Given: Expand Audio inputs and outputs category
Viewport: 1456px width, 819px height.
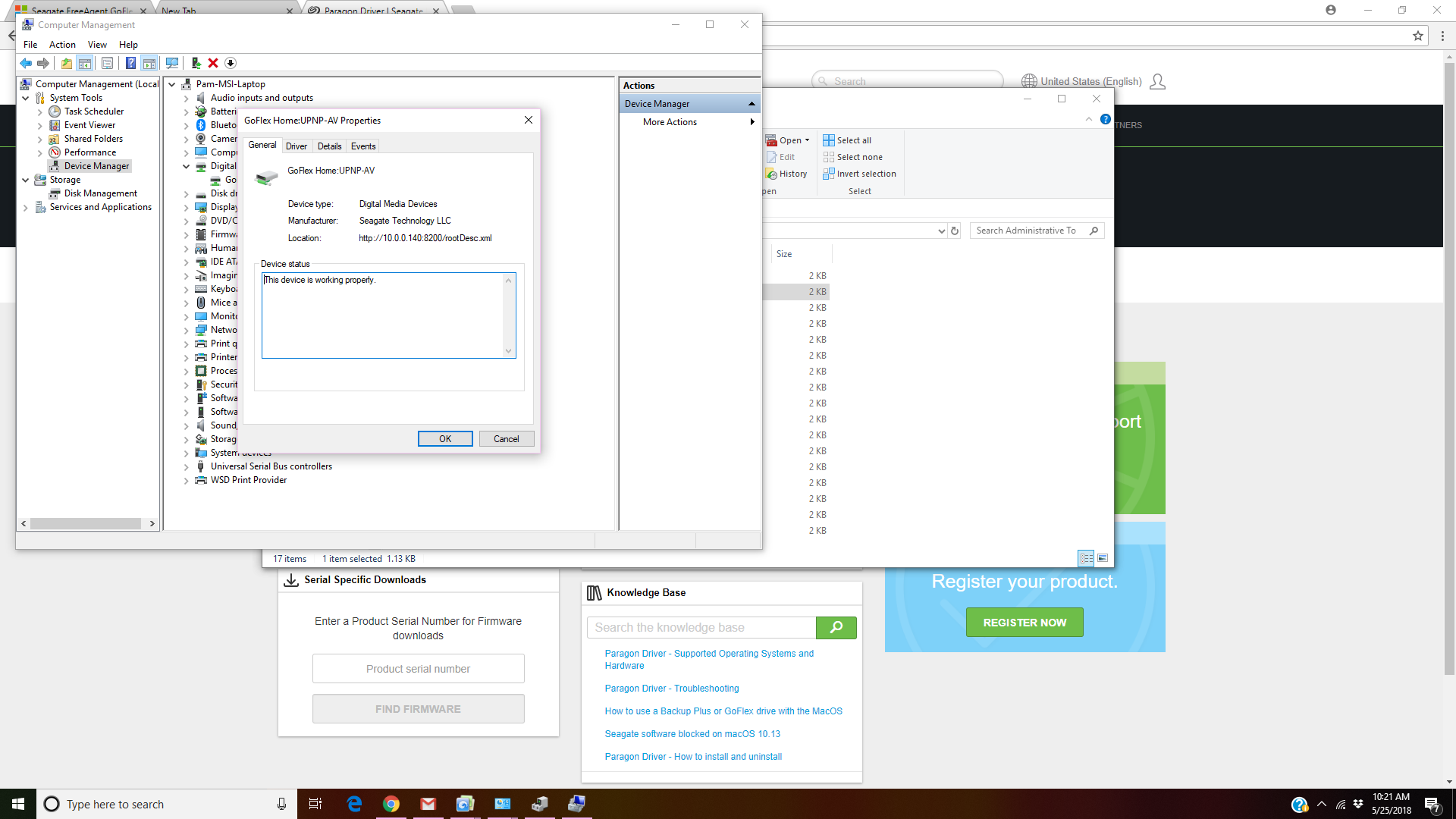Looking at the screenshot, I should tap(186, 99).
